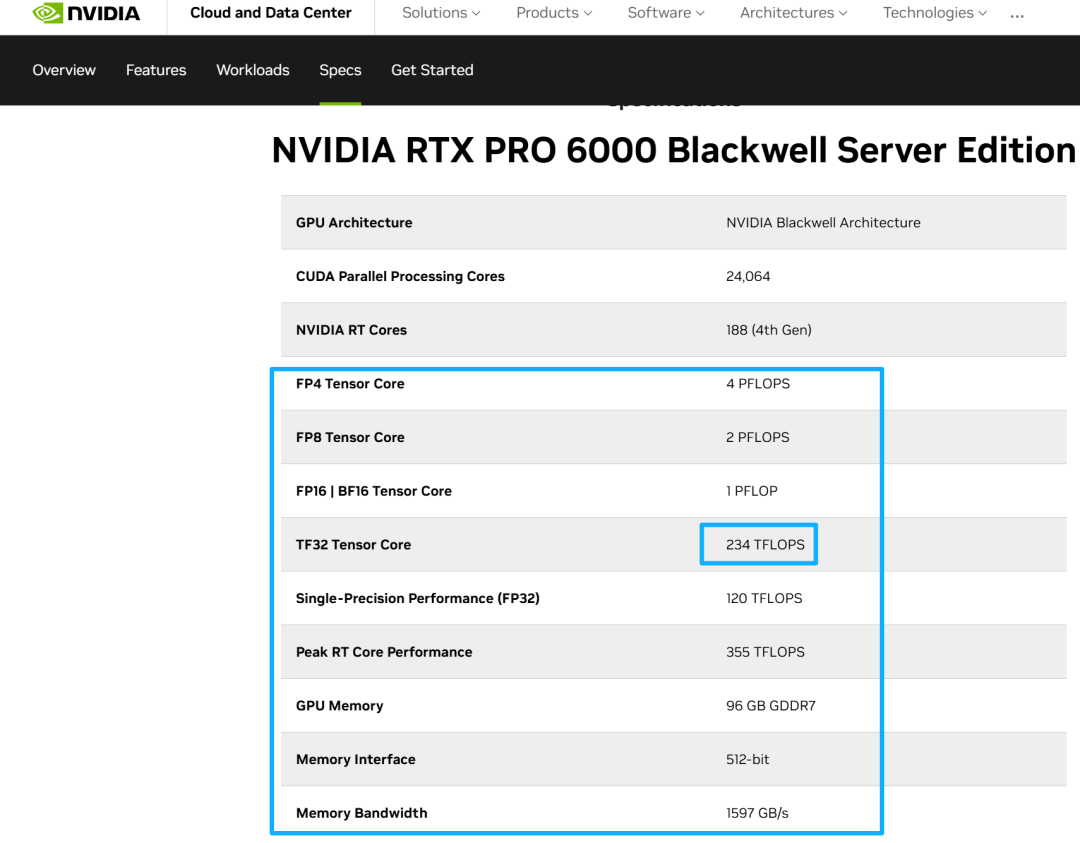The image size is (1080, 843).
Task: Select the Single-Precision Performance (FP32) label
Action: [x=417, y=599]
